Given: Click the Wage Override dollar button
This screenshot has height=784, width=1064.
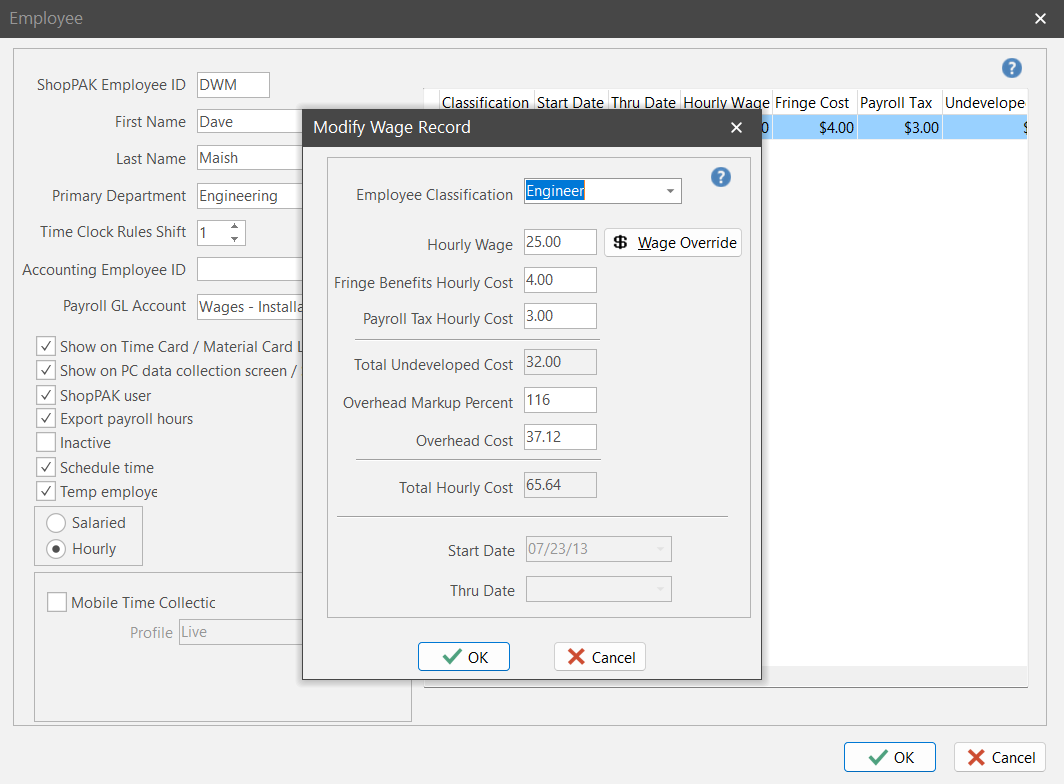Looking at the screenshot, I should 673,243.
